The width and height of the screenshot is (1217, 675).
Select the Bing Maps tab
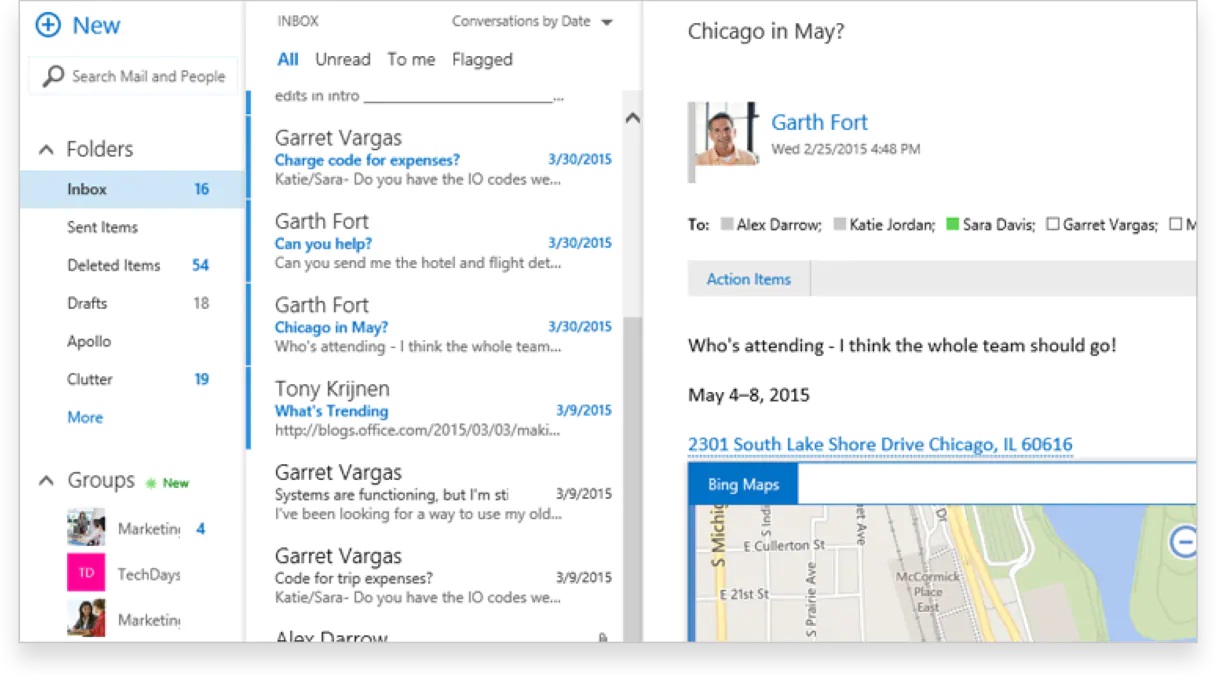[x=743, y=484]
